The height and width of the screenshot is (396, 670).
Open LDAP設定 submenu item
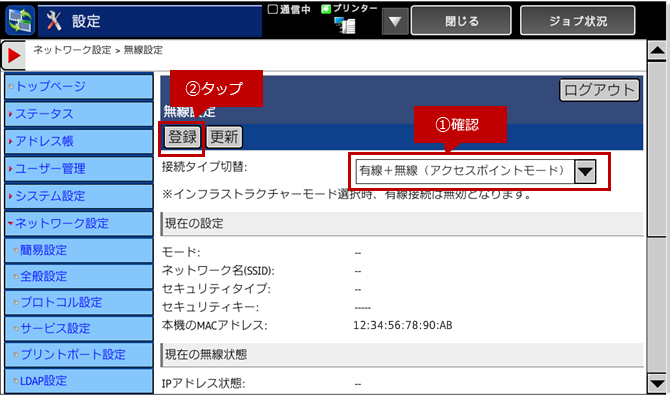[x=79, y=381]
